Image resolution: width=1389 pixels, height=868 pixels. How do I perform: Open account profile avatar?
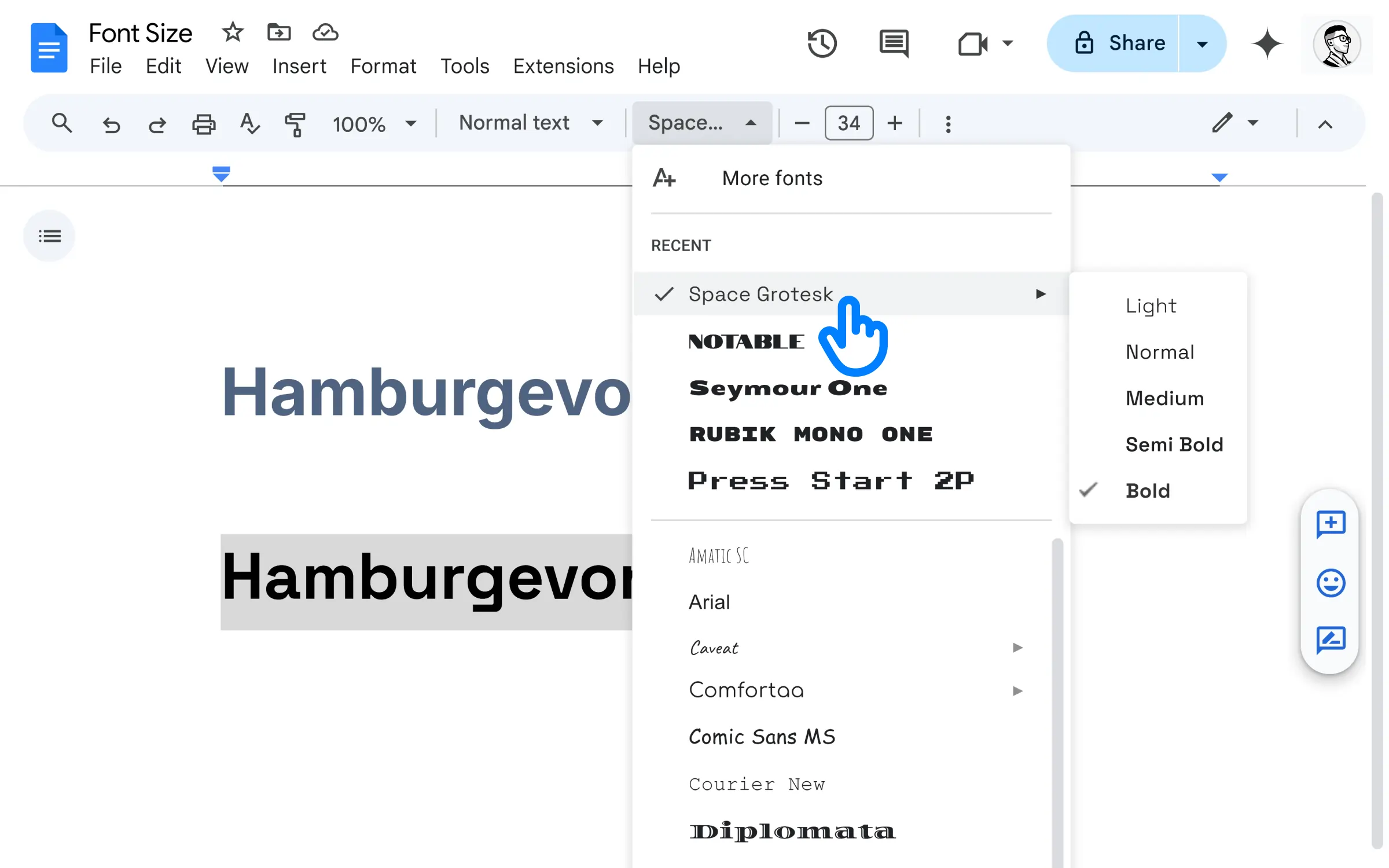click(1336, 44)
